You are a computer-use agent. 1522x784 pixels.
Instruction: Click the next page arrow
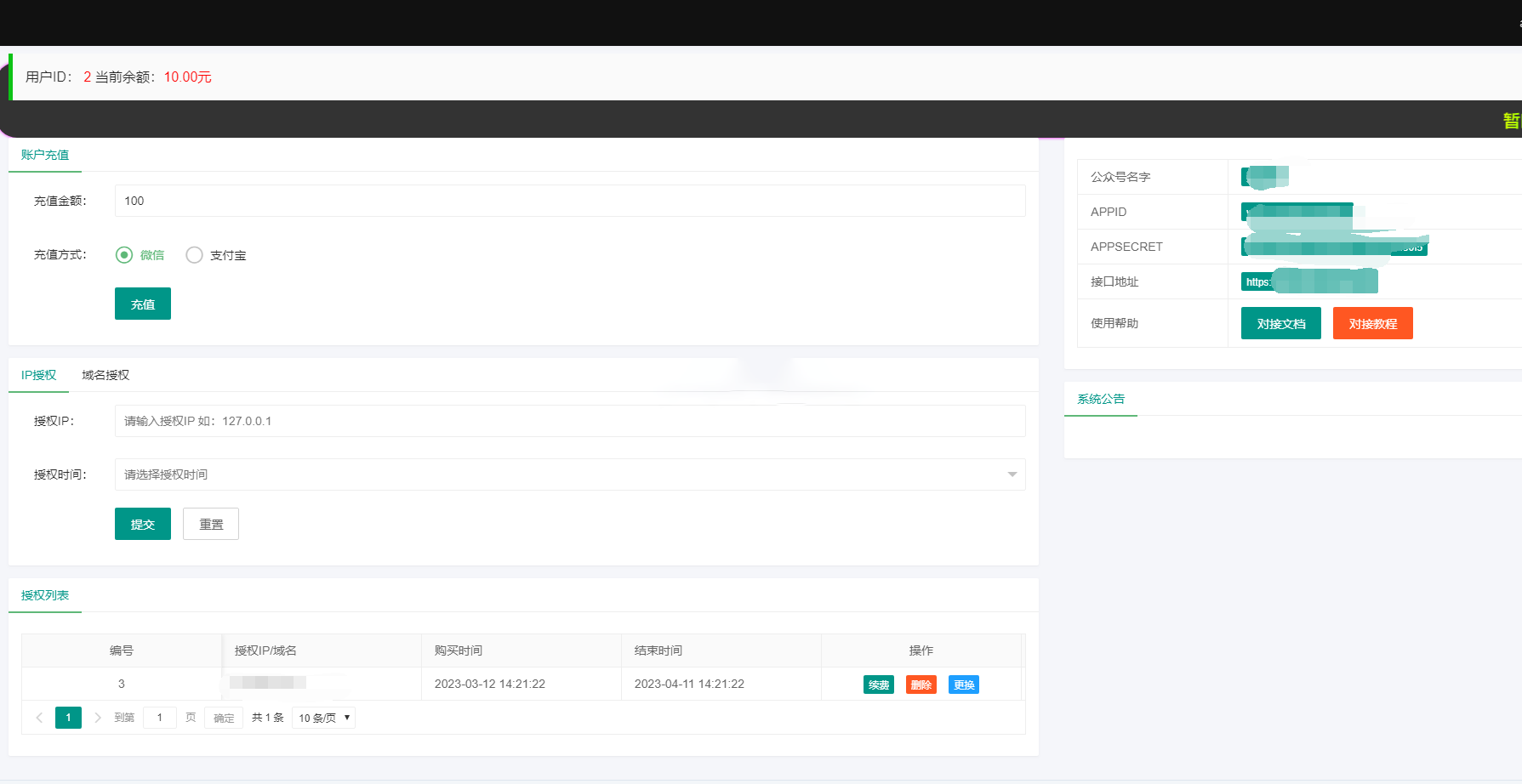click(98, 717)
